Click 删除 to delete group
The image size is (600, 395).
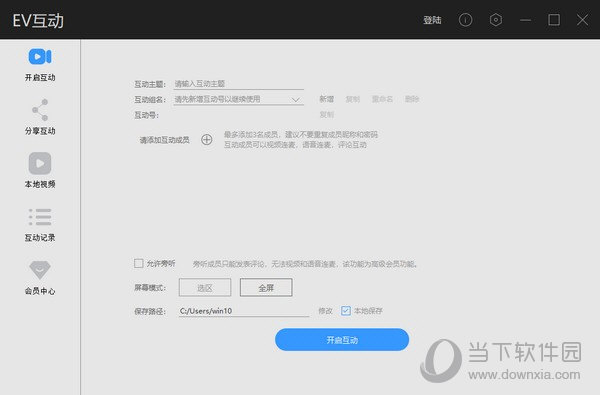point(412,99)
